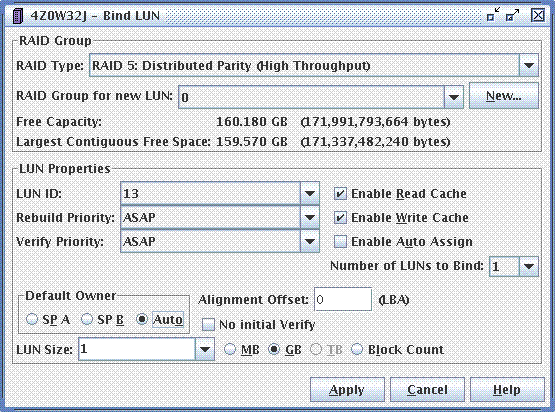Click the storage system icon in title bar

(17, 16)
